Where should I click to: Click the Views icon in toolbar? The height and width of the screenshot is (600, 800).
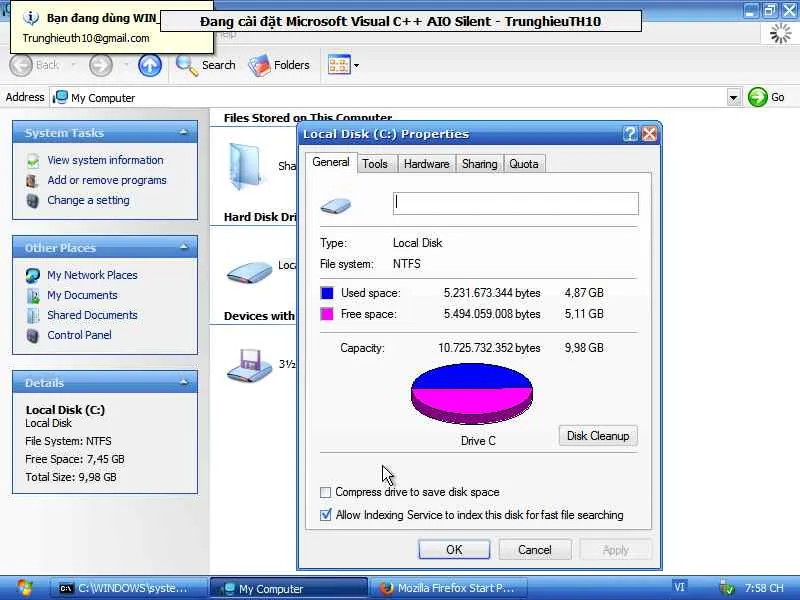[339, 65]
